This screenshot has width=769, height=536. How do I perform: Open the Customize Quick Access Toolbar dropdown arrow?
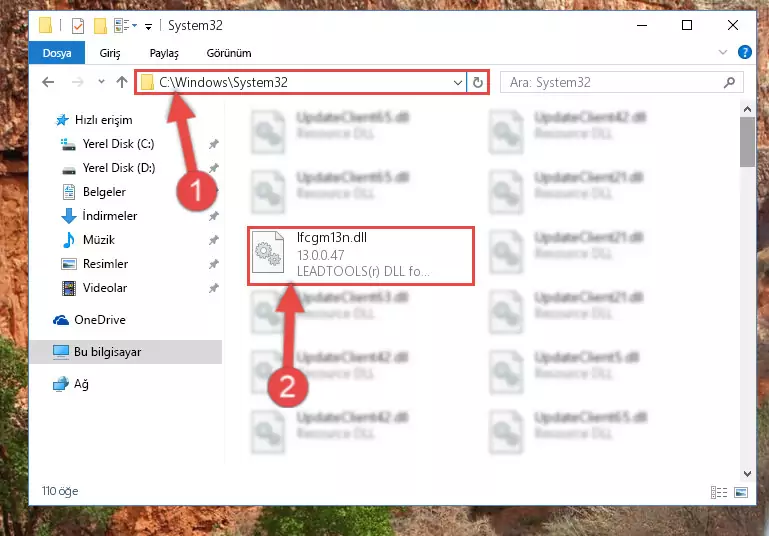pyautogui.click(x=148, y=26)
